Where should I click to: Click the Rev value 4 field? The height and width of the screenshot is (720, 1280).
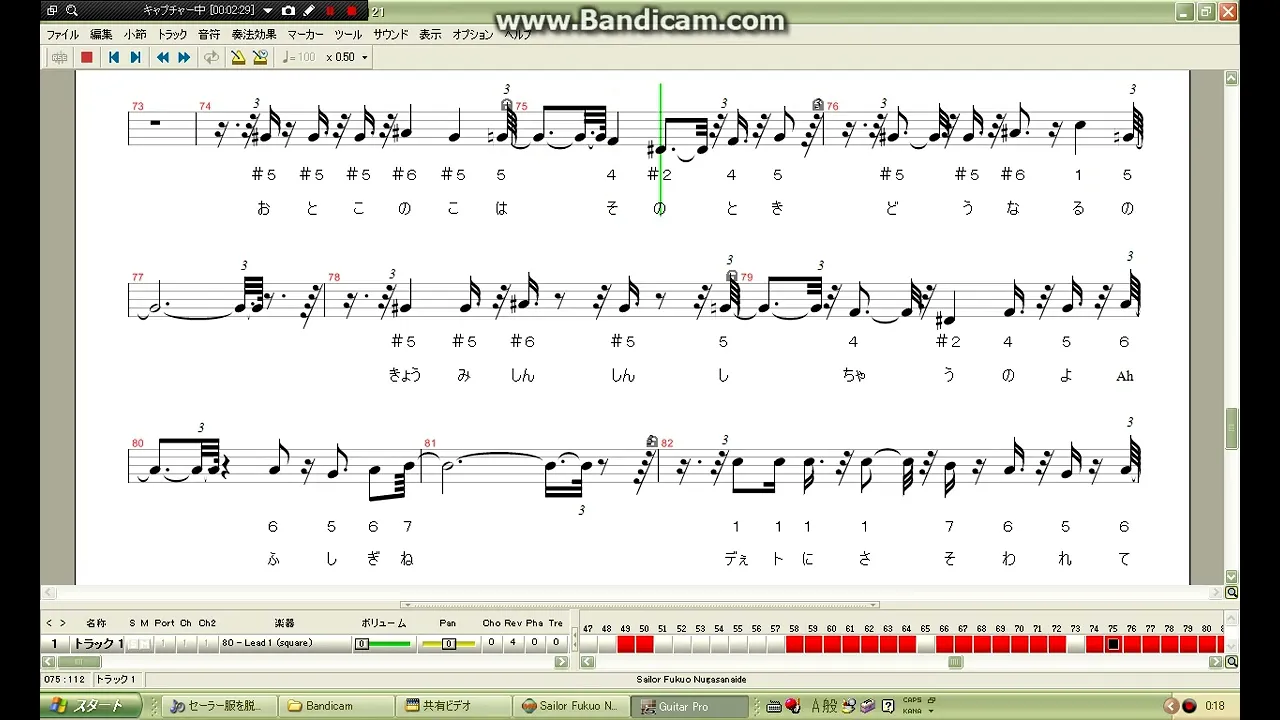513,643
